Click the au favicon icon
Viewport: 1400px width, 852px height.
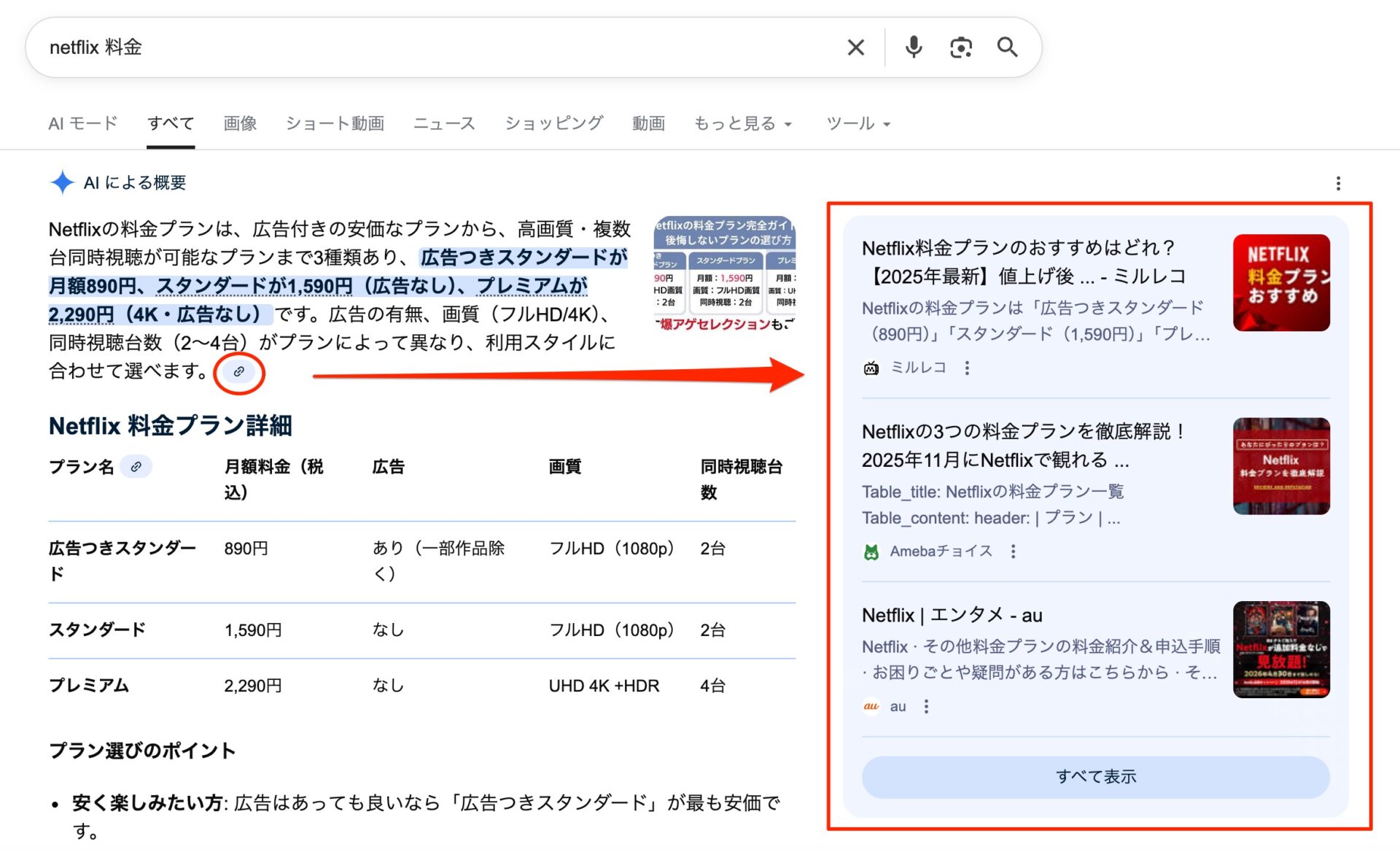871,706
